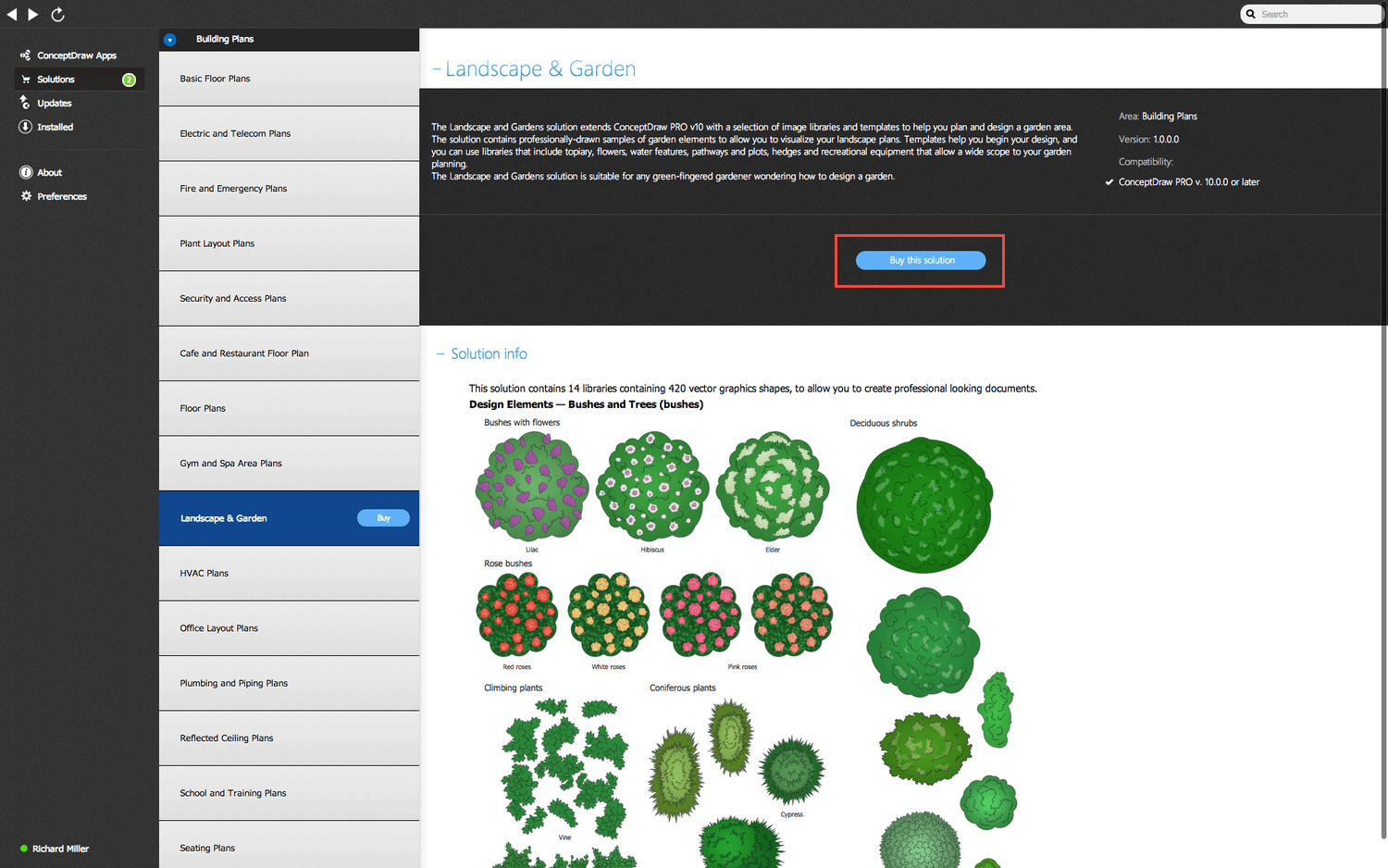Click the 'Bushes with flowers' label

click(522, 423)
